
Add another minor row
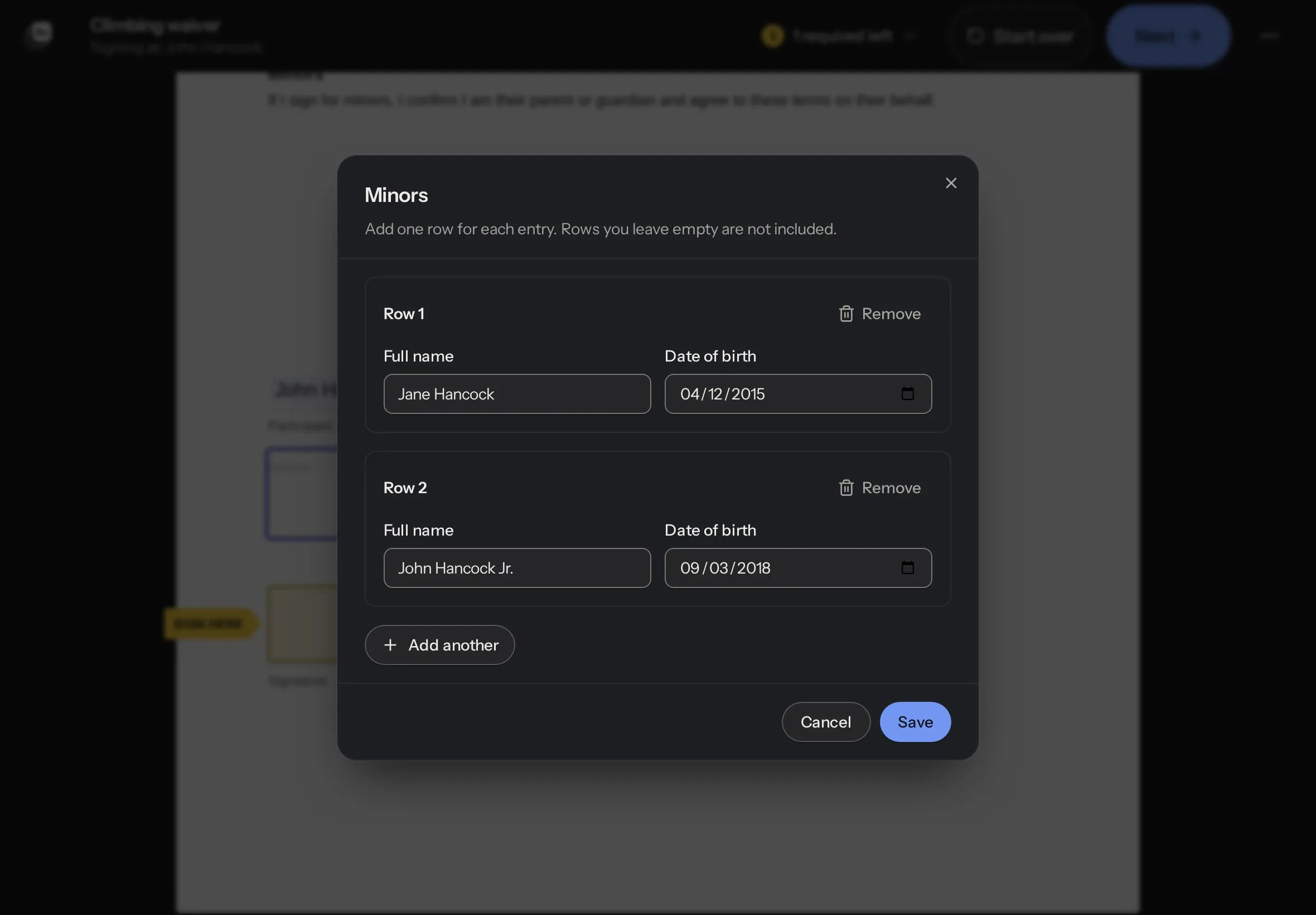(439, 645)
